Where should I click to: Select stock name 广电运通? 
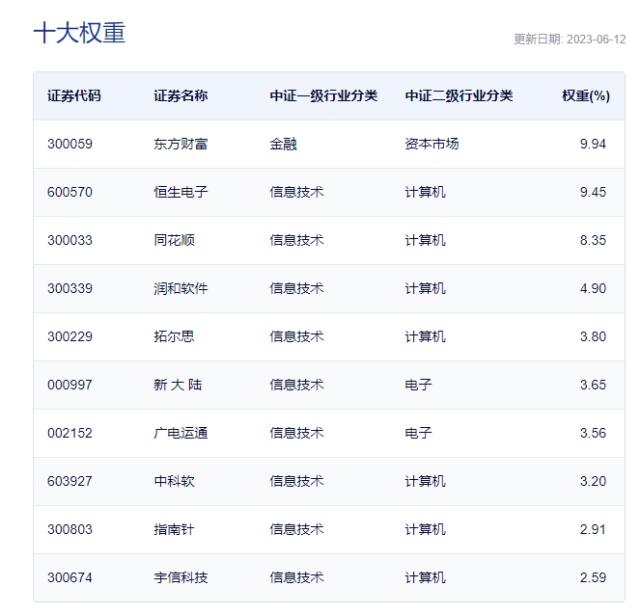pos(181,433)
